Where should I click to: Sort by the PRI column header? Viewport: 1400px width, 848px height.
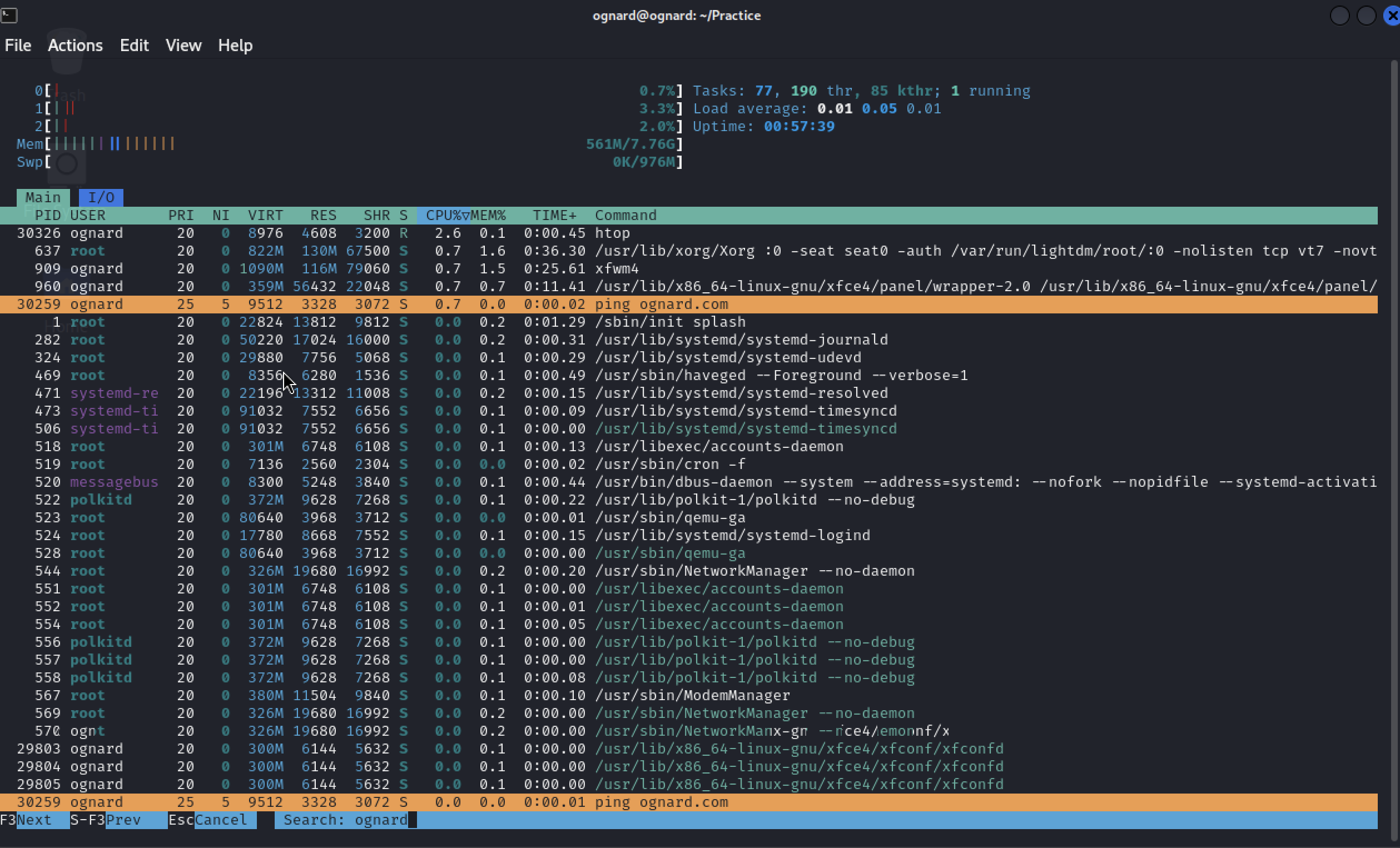point(181,215)
